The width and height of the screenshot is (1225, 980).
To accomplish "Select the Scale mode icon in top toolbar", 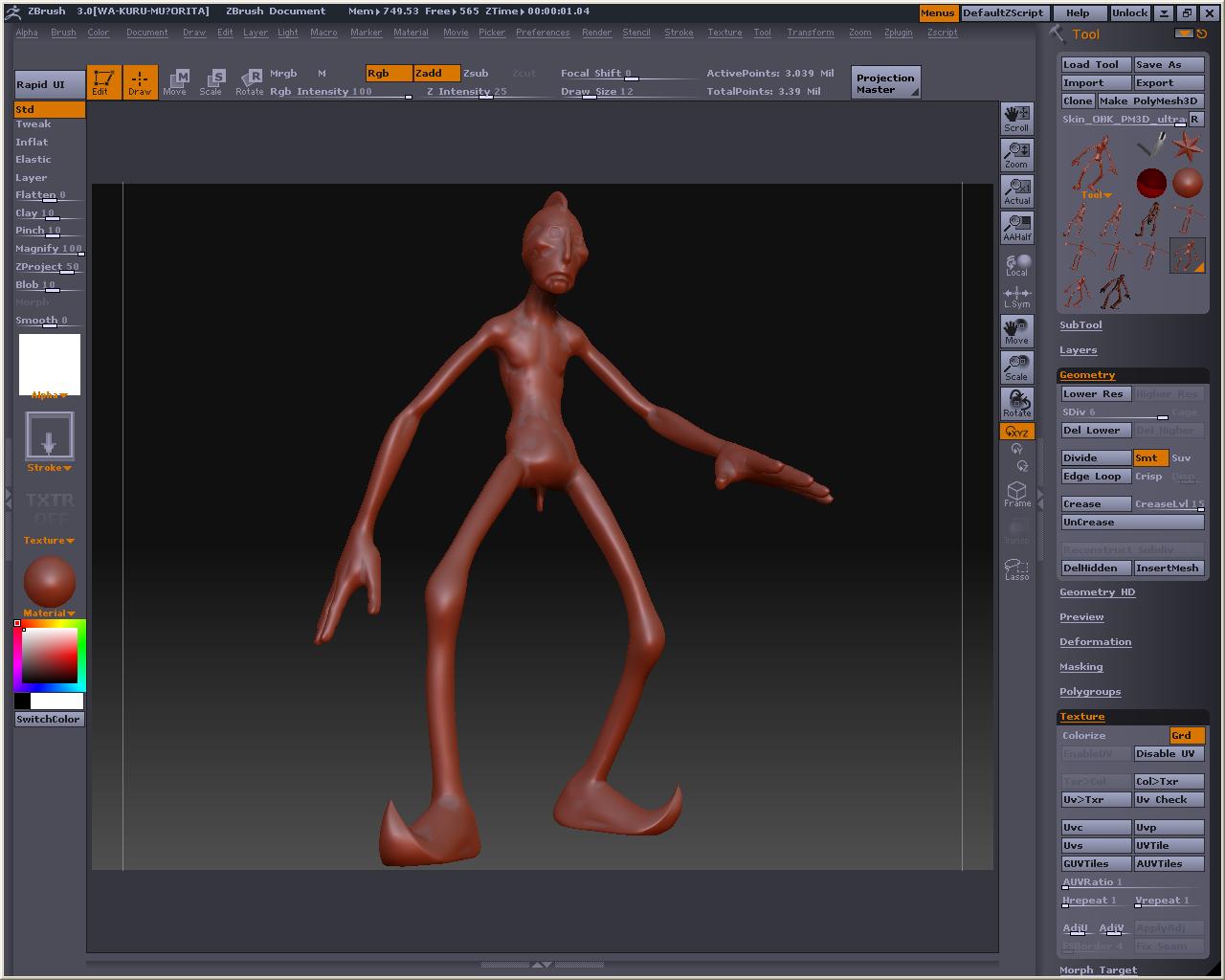I will (211, 82).
